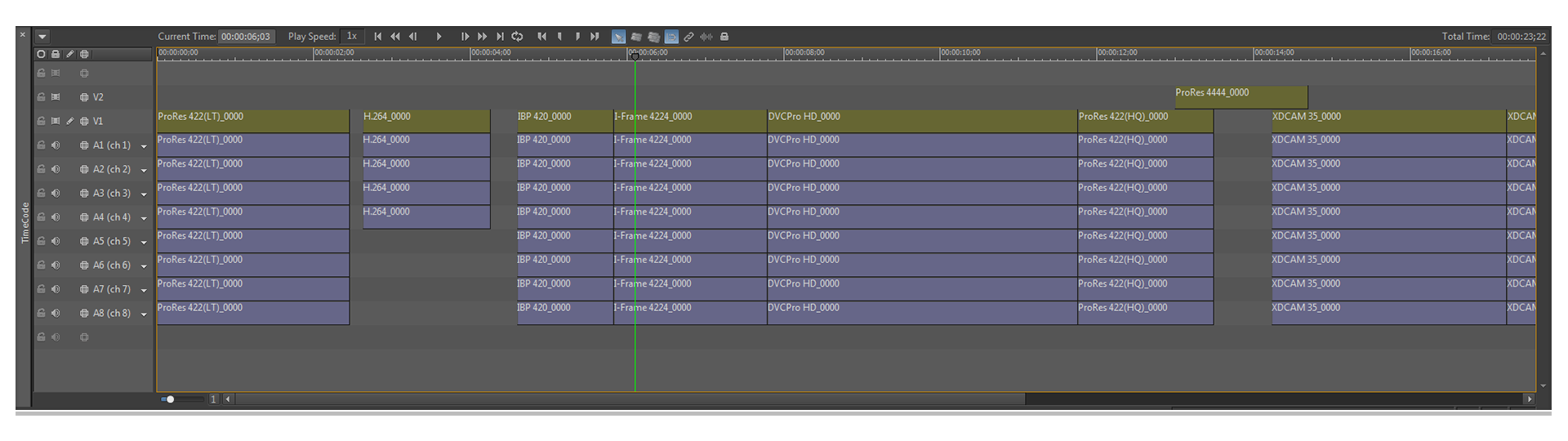Click the playhead marker on the ruler
This screenshot has height=441, width=1568.
pos(635,56)
